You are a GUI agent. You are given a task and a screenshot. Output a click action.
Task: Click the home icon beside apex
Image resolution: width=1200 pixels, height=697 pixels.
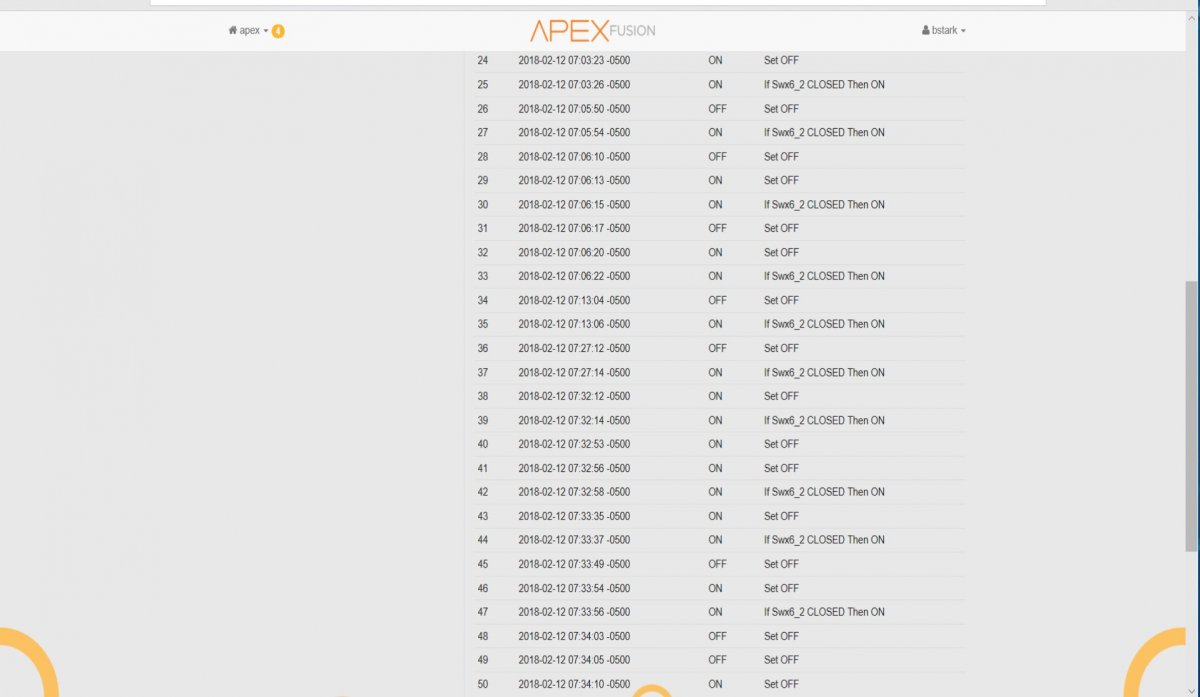233,31
